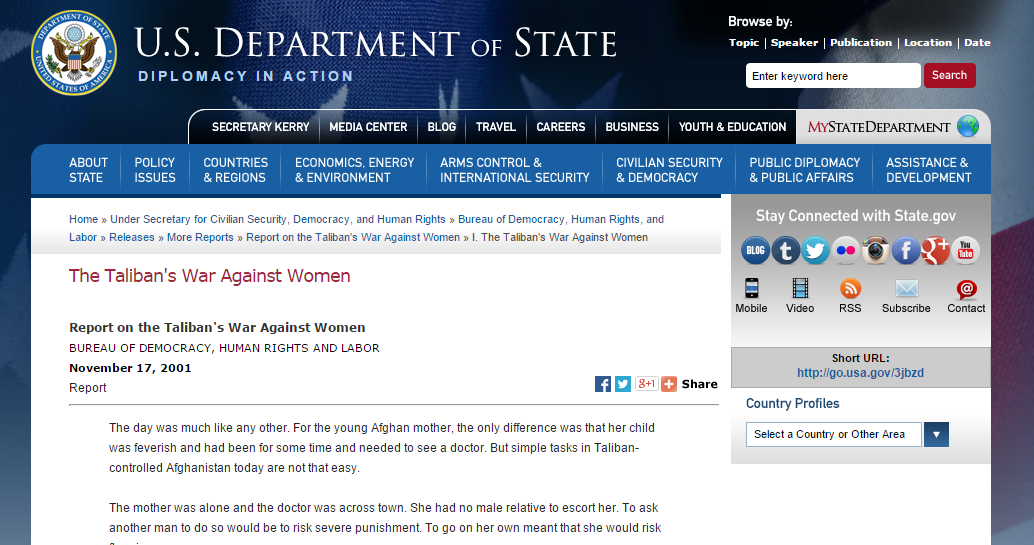Open the Flickr icon in sidebar
1034x545 pixels.
845,250
